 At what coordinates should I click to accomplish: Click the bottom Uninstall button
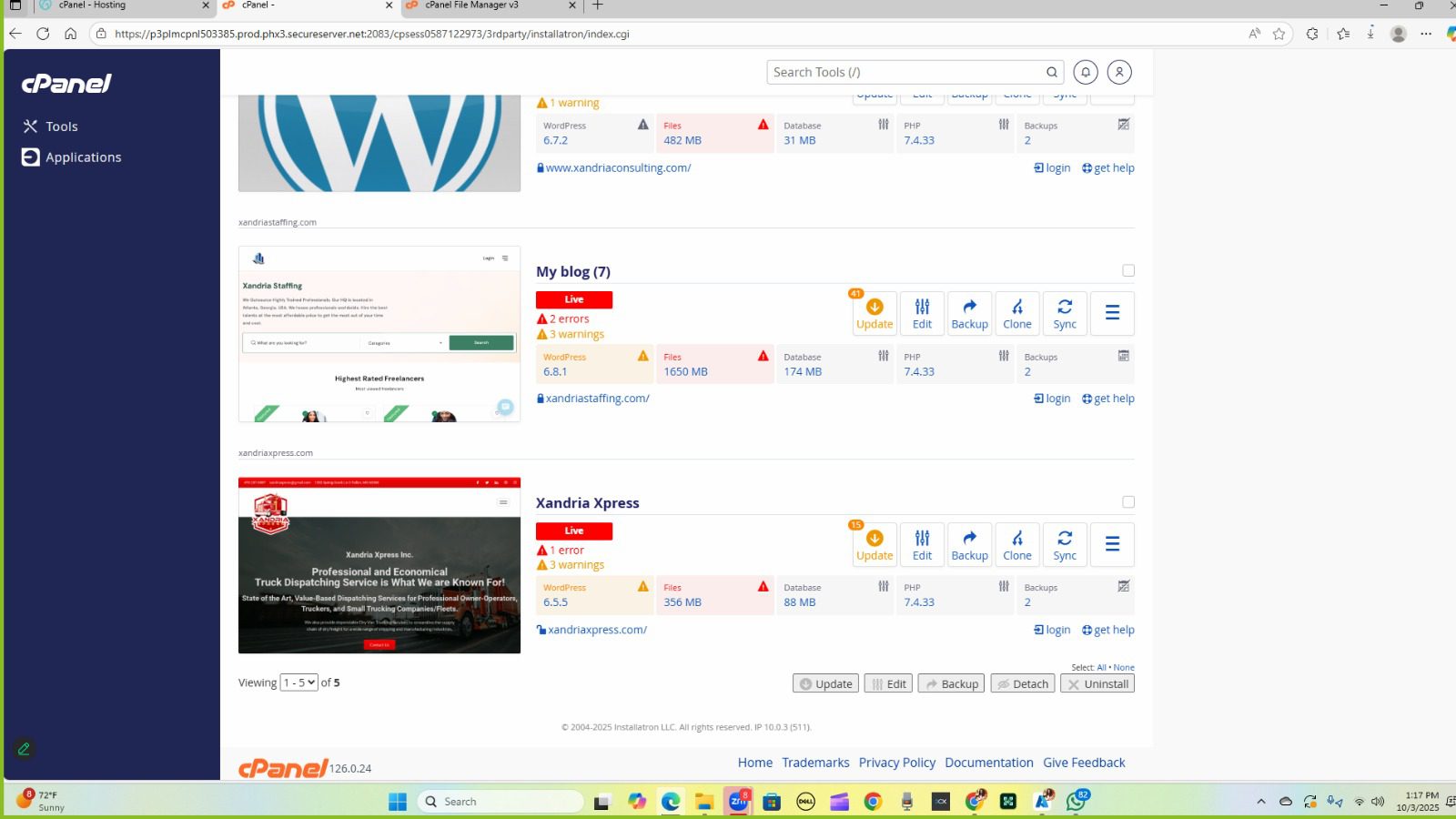click(1097, 684)
